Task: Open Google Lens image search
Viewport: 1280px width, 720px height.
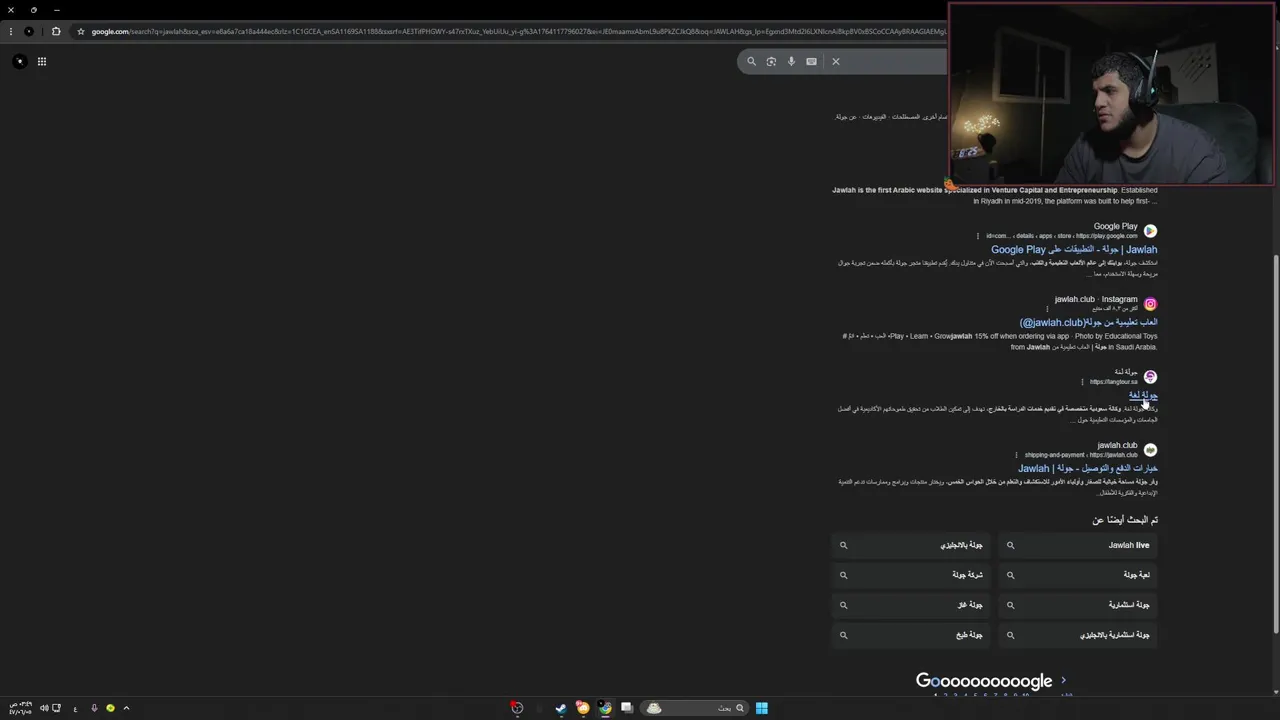Action: 771,61
